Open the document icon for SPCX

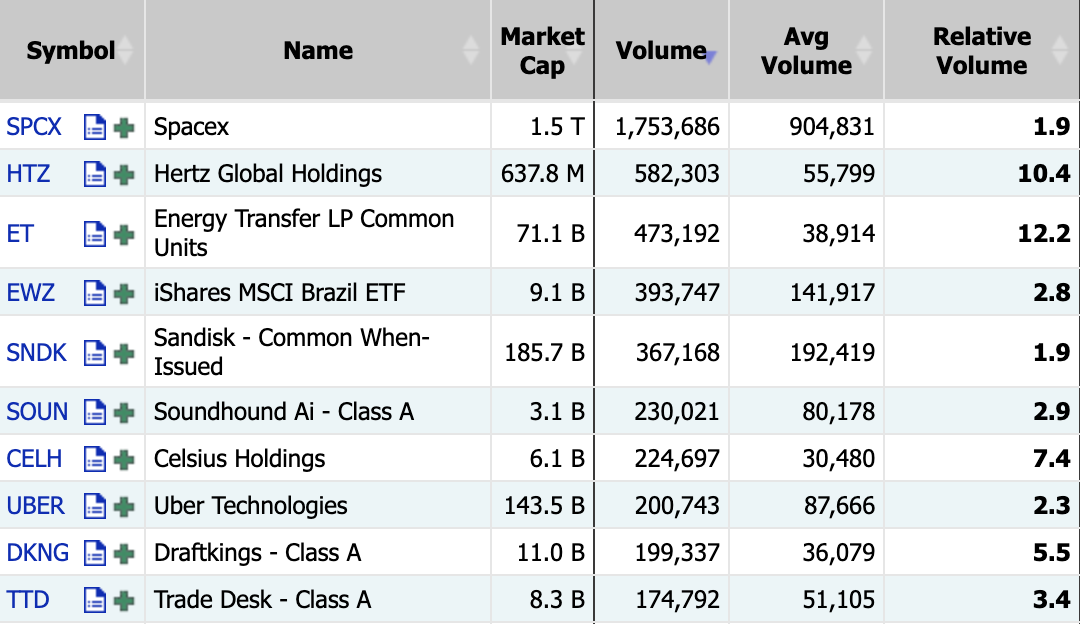click(94, 127)
